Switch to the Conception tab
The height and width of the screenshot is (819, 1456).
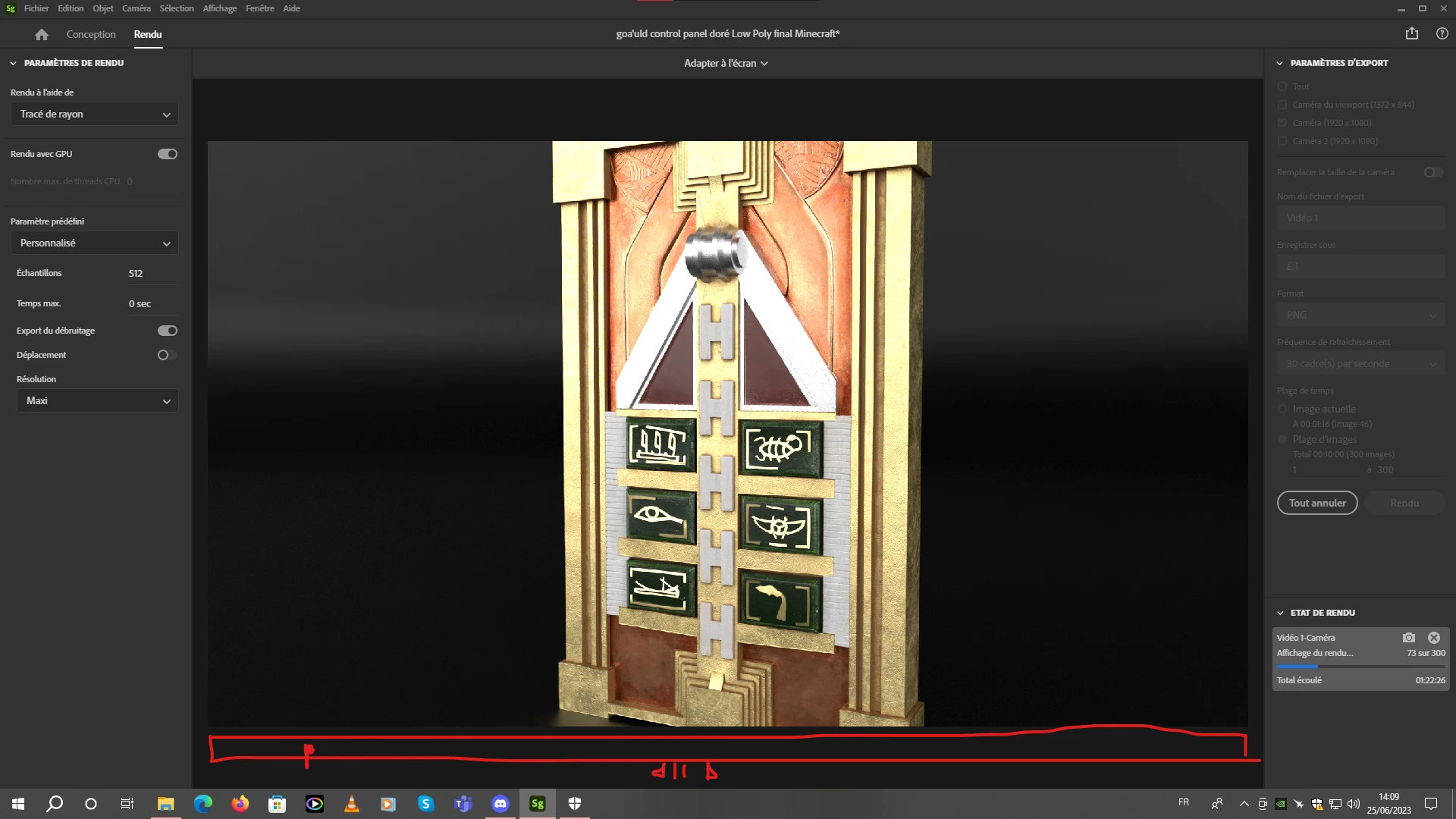click(91, 34)
